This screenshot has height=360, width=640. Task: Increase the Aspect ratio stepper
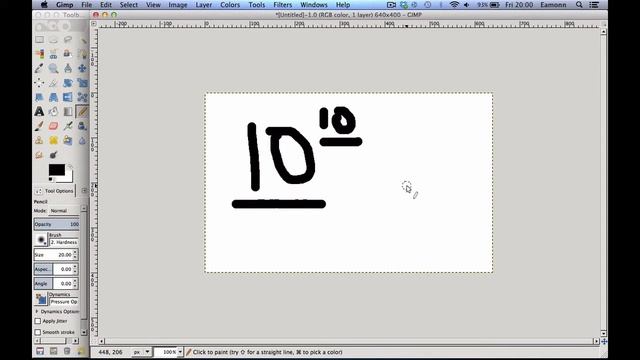click(75, 267)
